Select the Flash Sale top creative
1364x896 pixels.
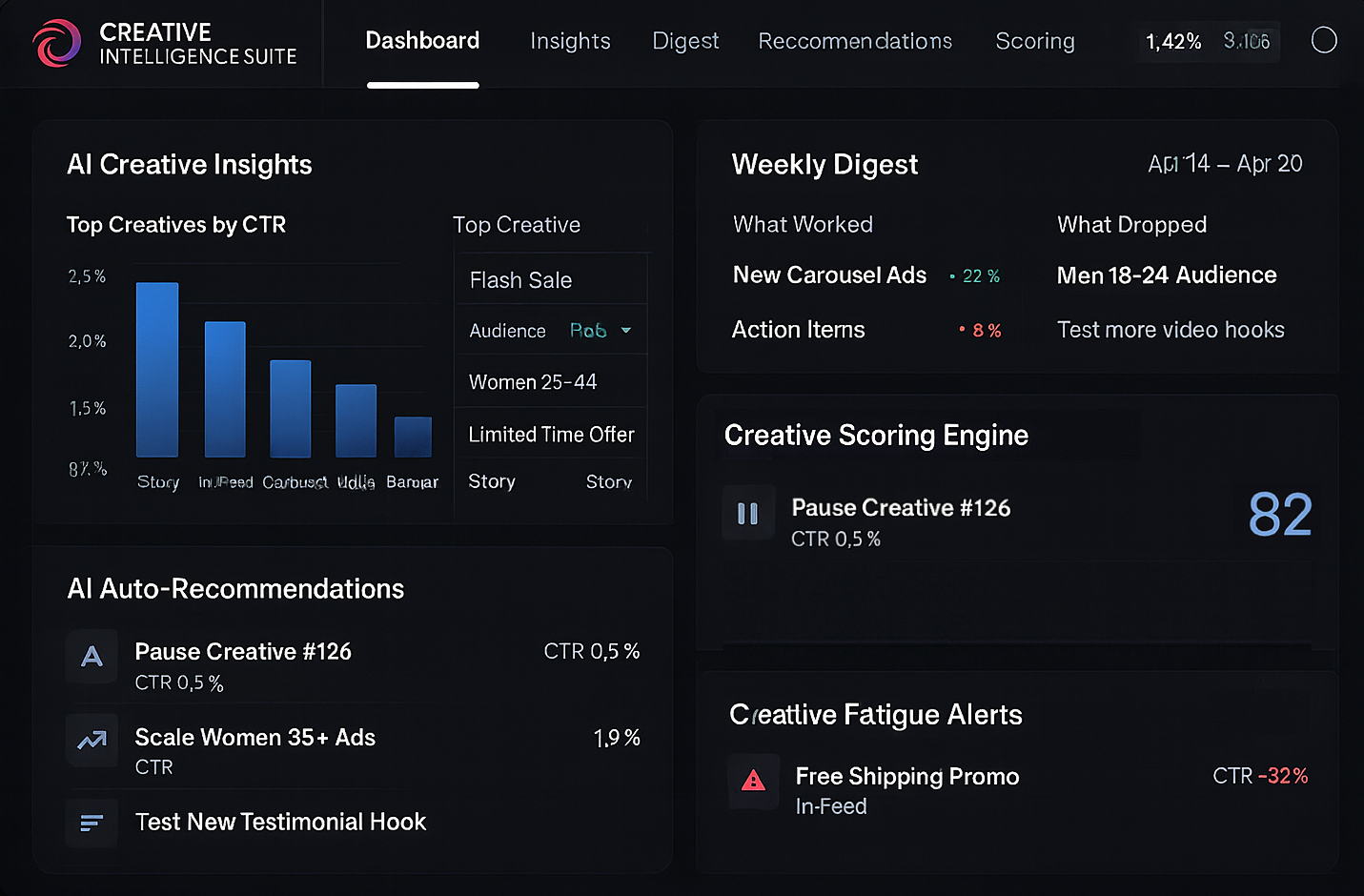(x=520, y=279)
